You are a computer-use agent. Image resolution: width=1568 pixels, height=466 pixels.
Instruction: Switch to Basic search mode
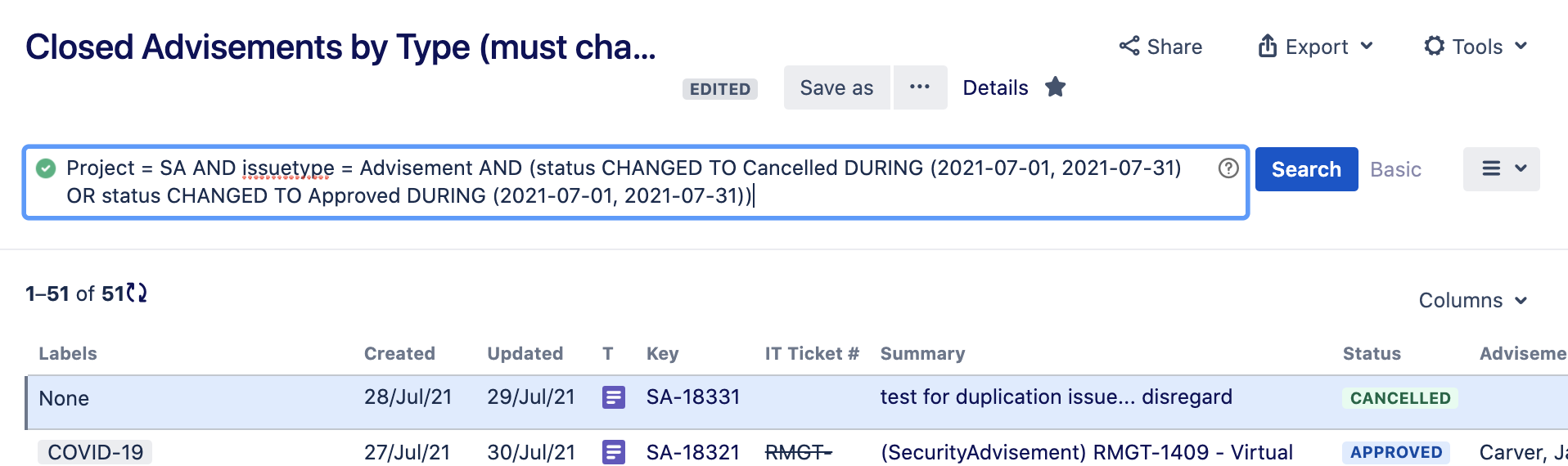1395,169
